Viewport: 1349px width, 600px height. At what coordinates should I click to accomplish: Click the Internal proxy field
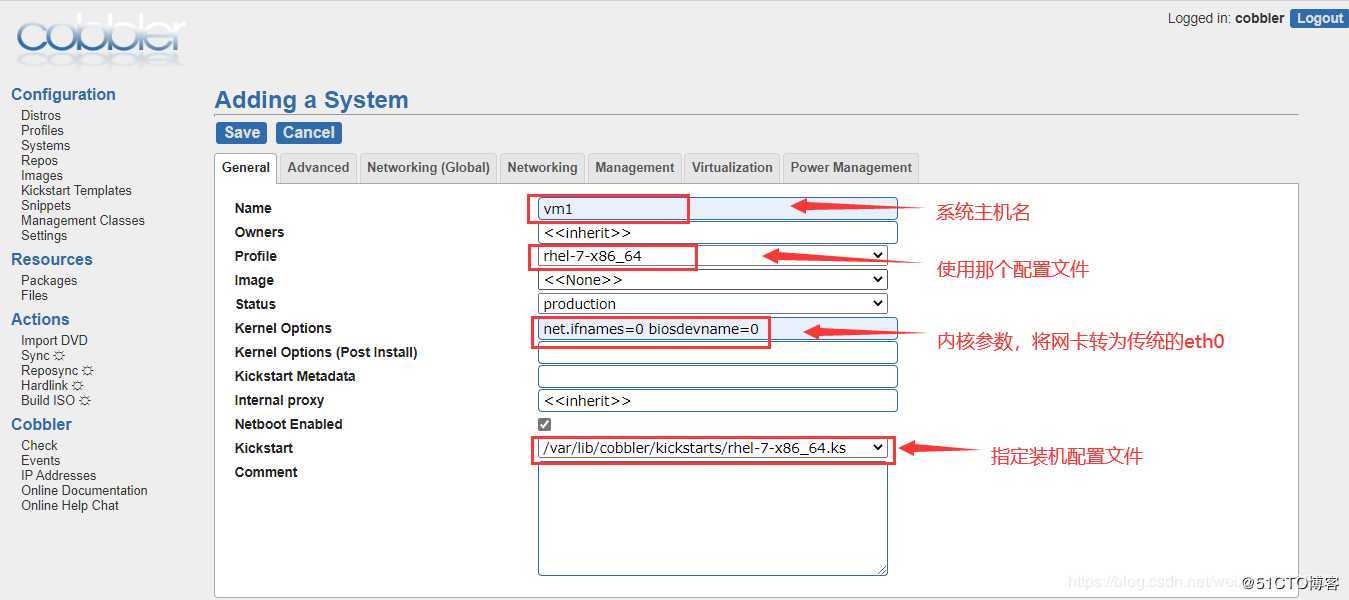pos(718,401)
